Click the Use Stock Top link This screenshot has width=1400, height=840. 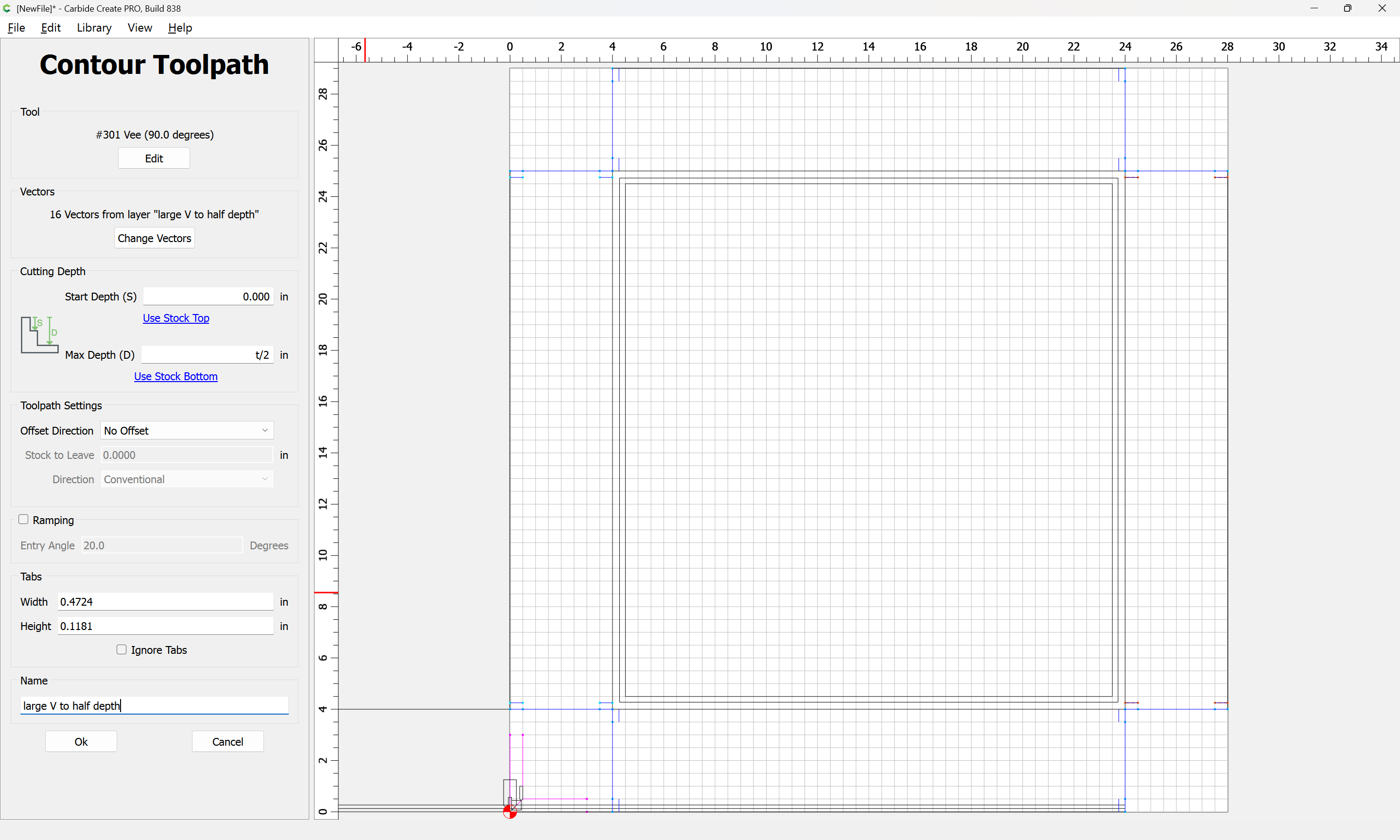coord(175,318)
